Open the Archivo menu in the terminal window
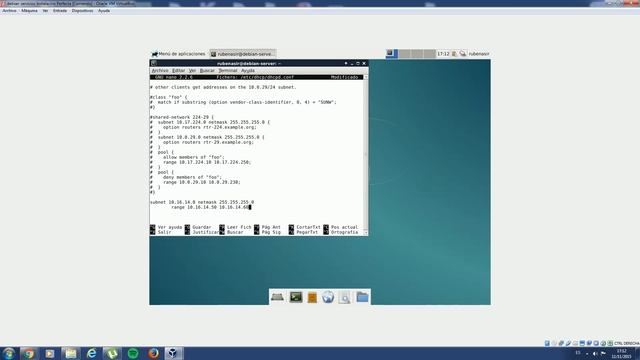The height and width of the screenshot is (360, 640). pos(160,71)
